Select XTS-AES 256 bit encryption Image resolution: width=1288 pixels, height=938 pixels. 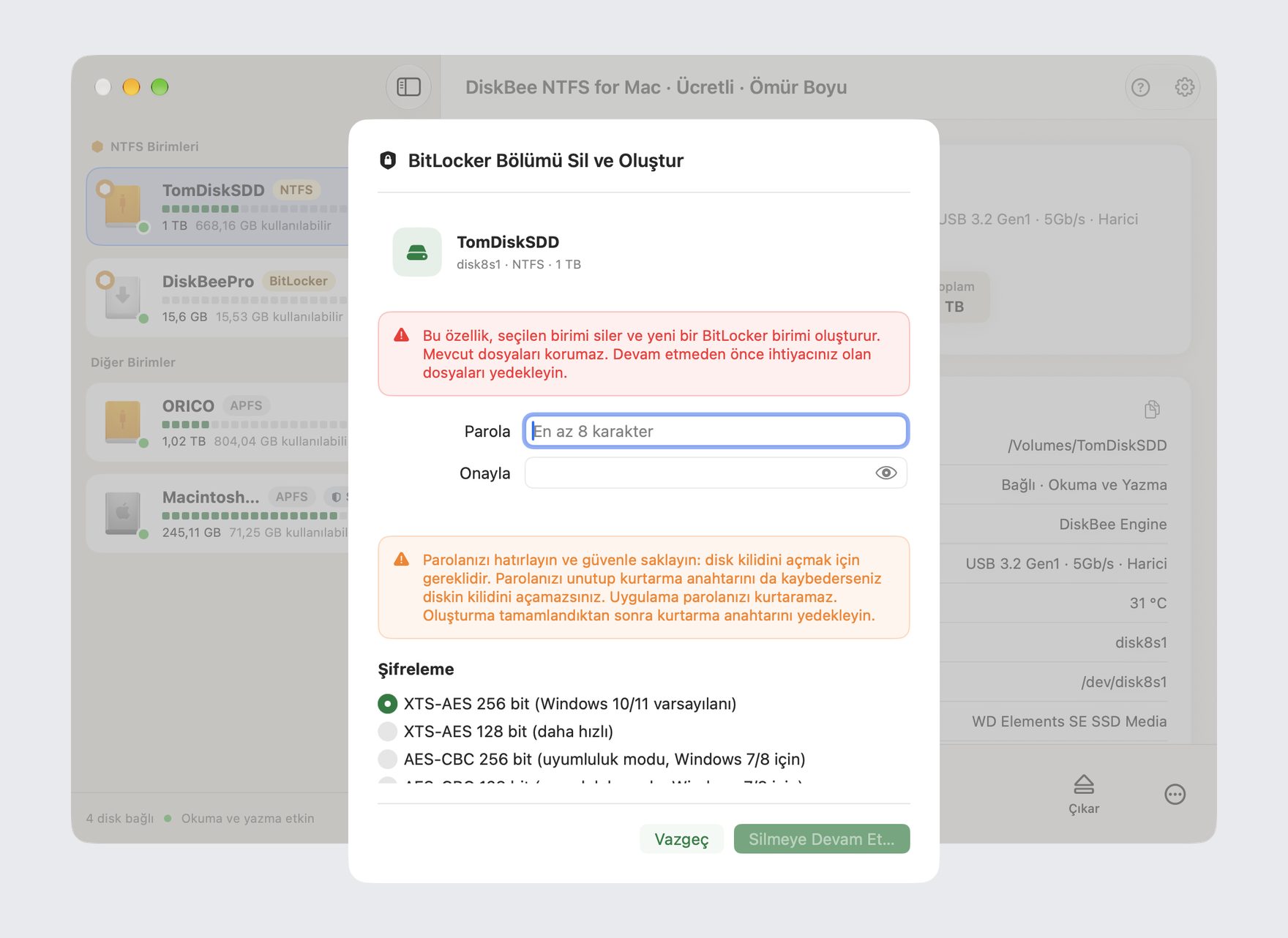387,704
